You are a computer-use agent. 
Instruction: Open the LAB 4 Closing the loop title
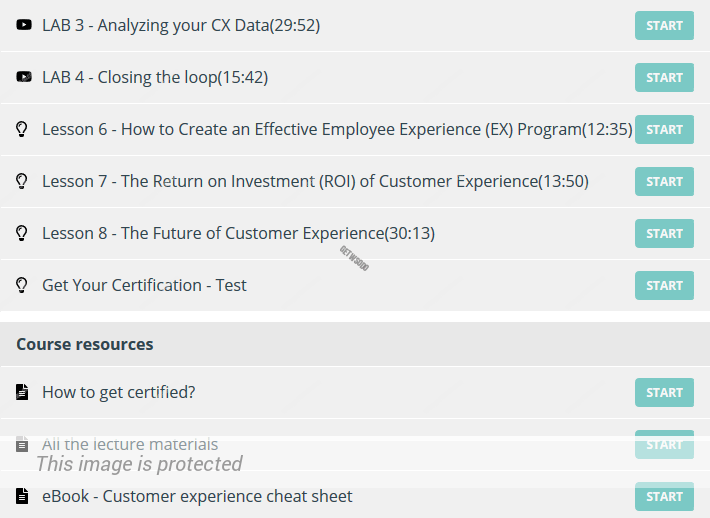155,77
